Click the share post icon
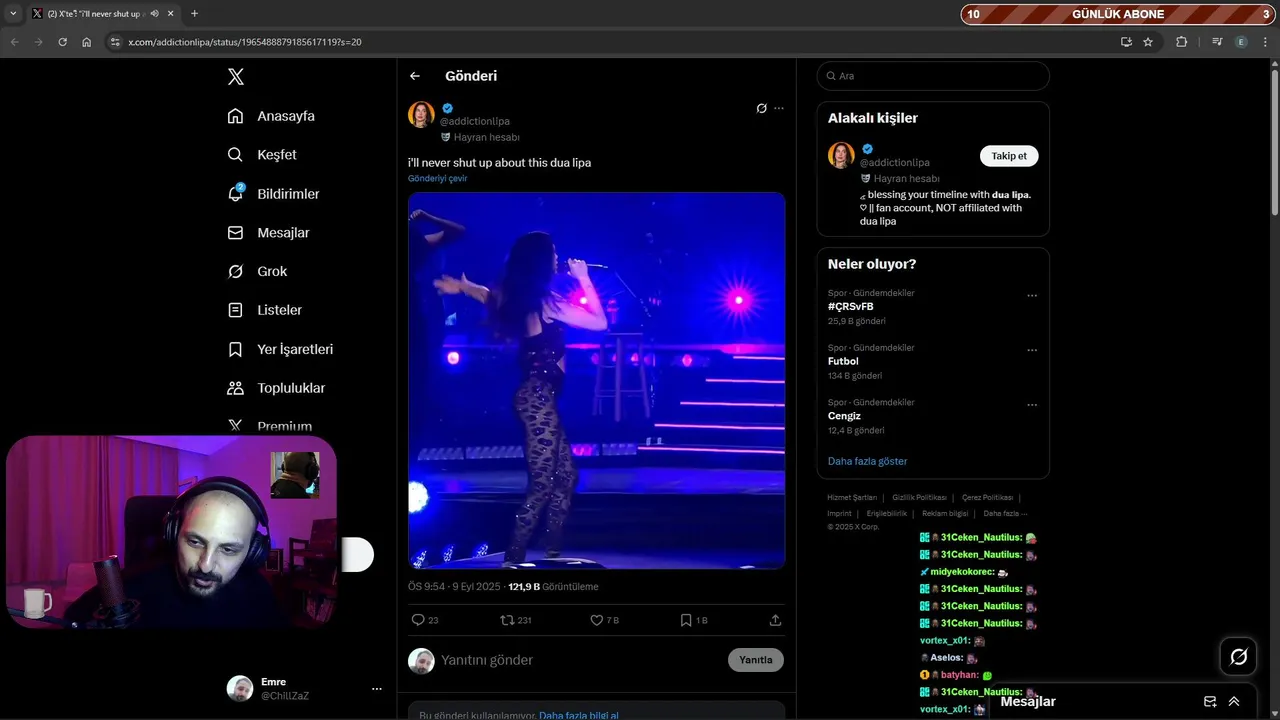The image size is (1280, 720). tap(775, 620)
